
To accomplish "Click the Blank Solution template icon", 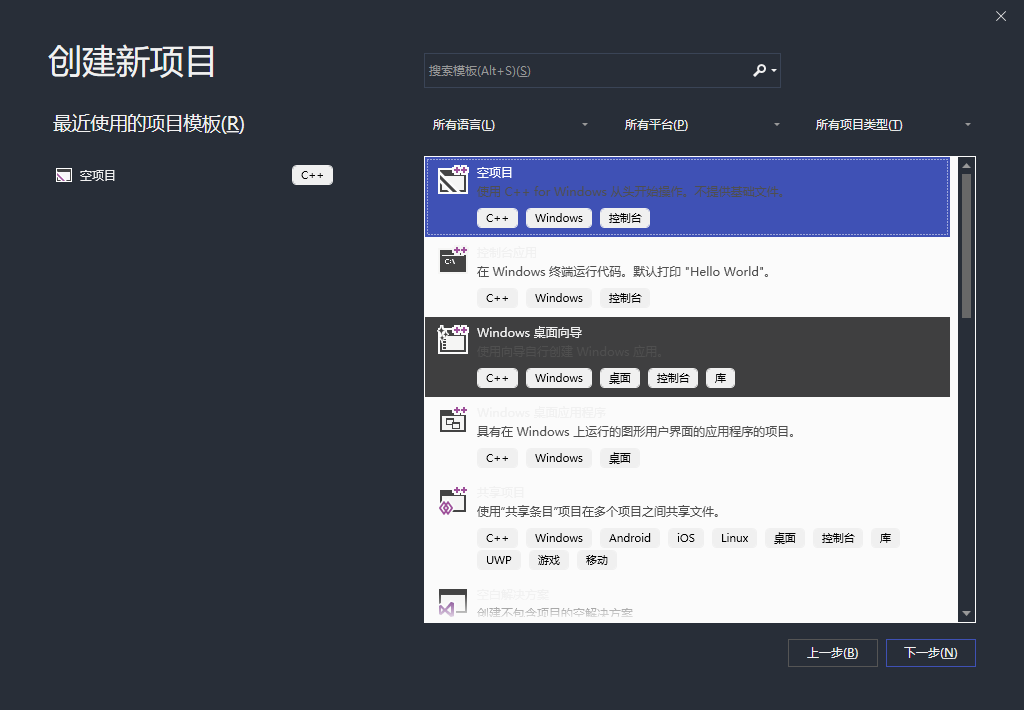I will pos(453,602).
